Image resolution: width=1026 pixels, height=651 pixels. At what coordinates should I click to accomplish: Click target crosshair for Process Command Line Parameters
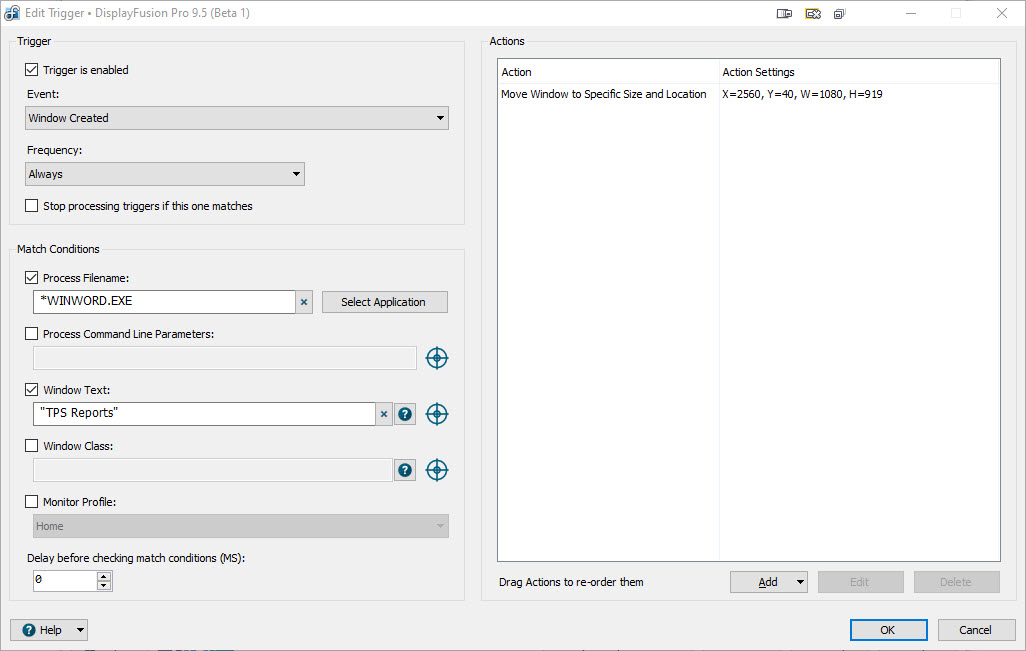pyautogui.click(x=437, y=358)
